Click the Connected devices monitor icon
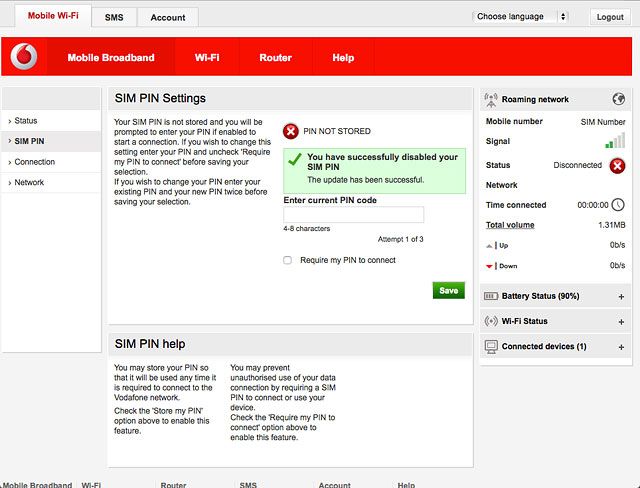This screenshot has width=640, height=488. (491, 346)
